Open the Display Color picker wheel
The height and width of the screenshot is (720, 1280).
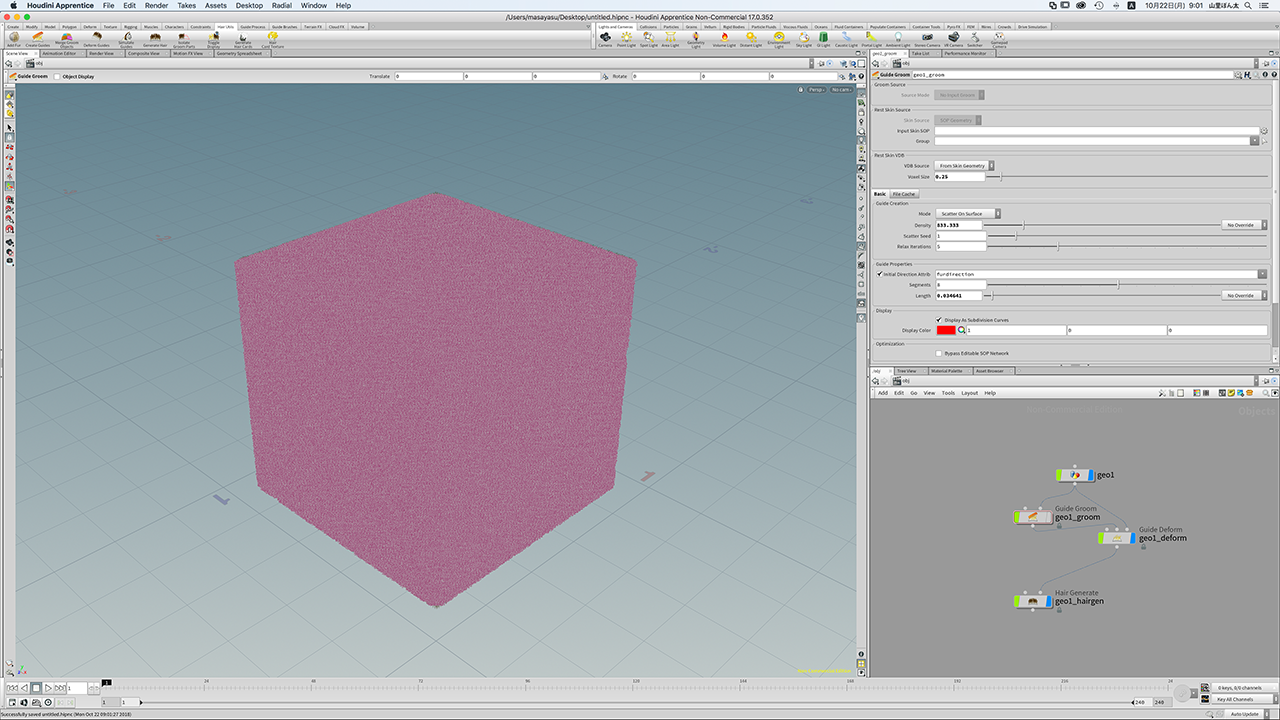962,330
